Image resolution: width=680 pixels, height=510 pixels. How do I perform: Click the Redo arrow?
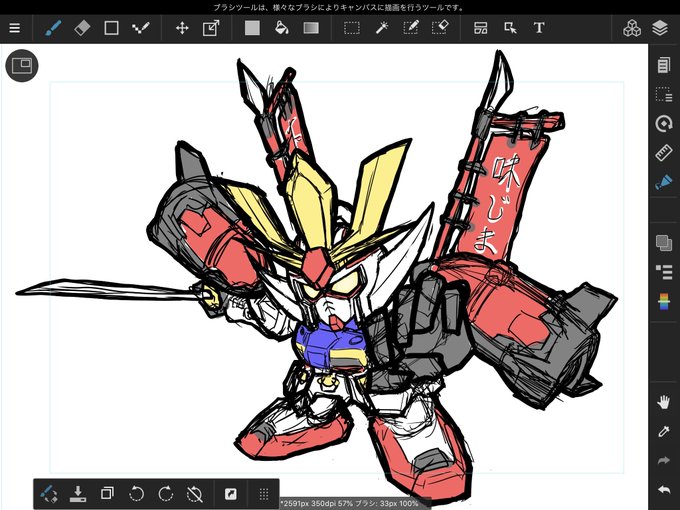pyautogui.click(x=664, y=461)
